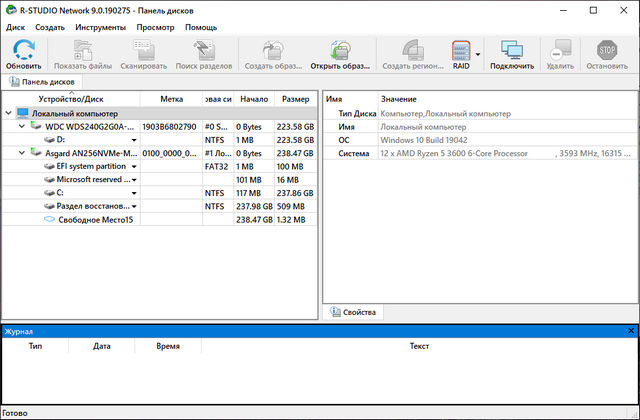This screenshot has width=640, height=420.
Task: Collapse the WDC WDS240G2G0A disk node
Action: (22, 127)
